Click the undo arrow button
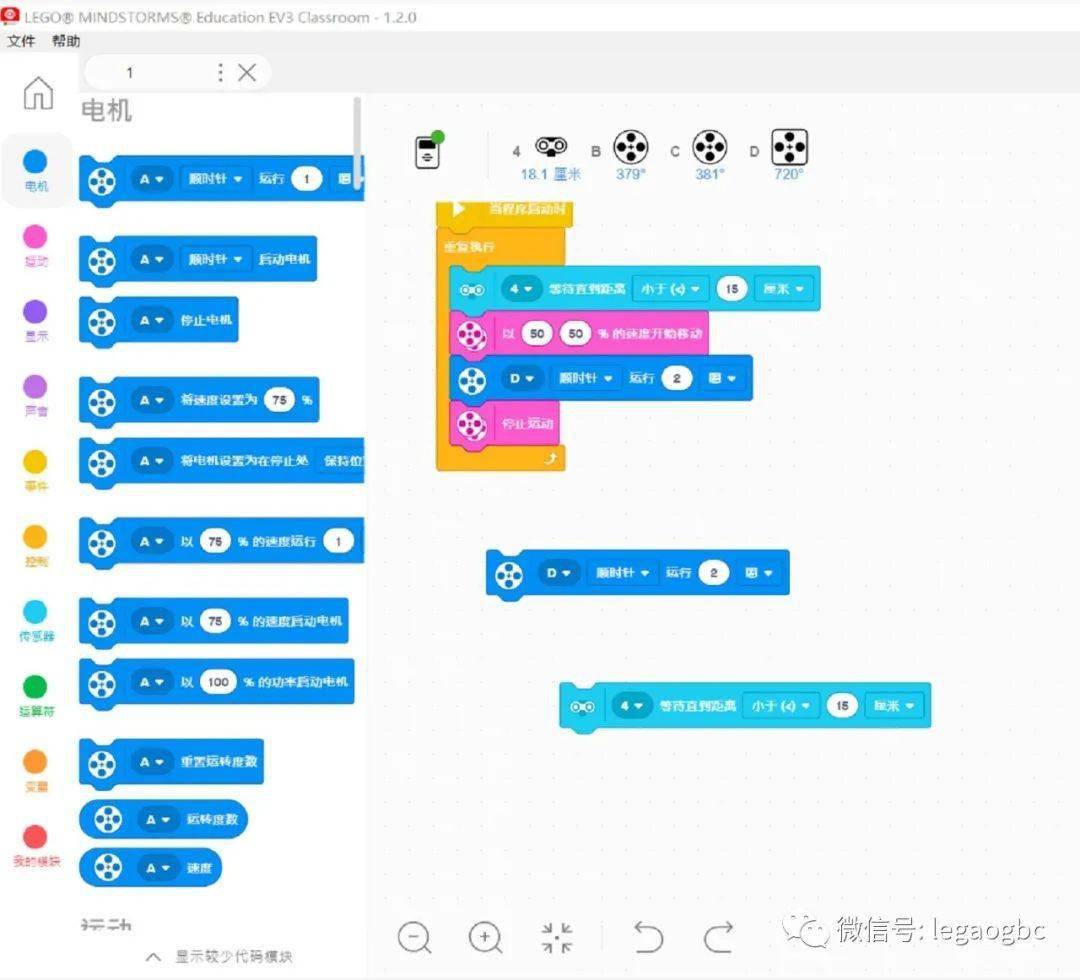The height and width of the screenshot is (980, 1080). coord(650,937)
